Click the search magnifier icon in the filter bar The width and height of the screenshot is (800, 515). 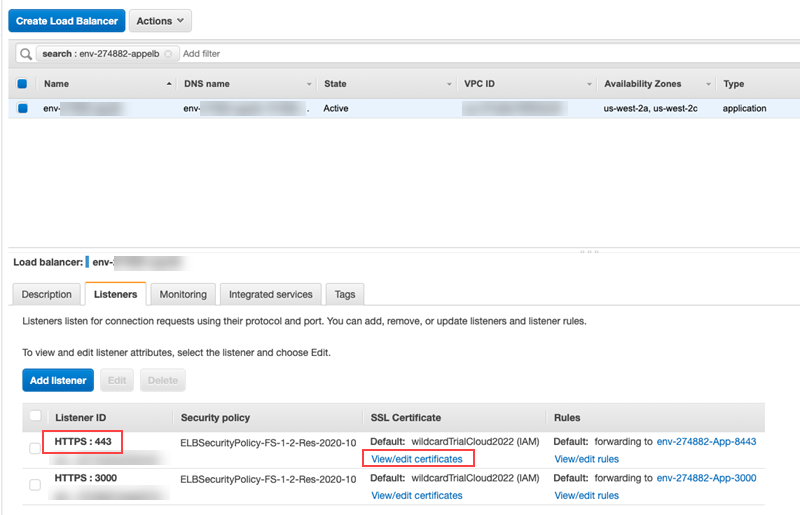(x=25, y=53)
